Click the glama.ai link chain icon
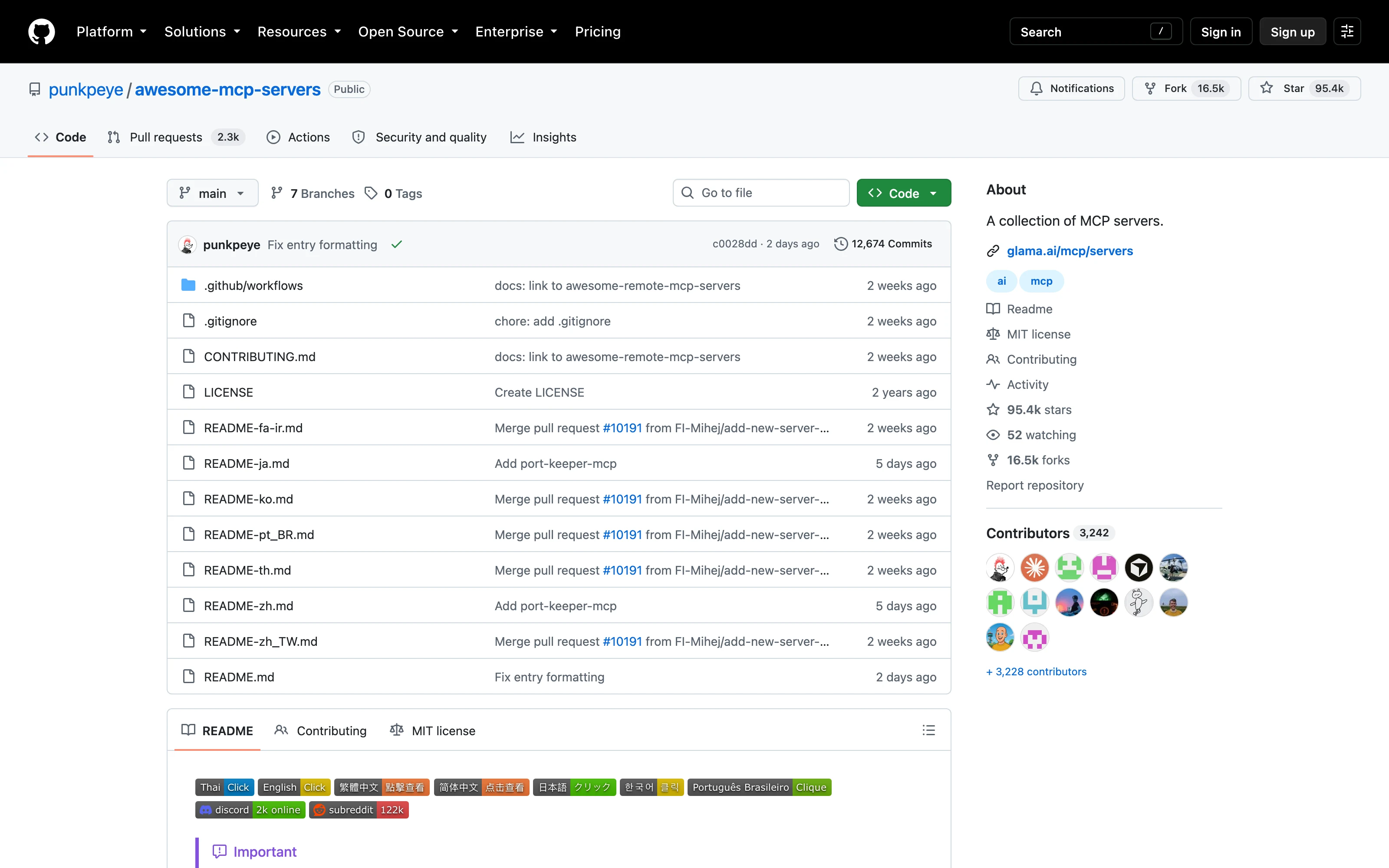 [993, 251]
